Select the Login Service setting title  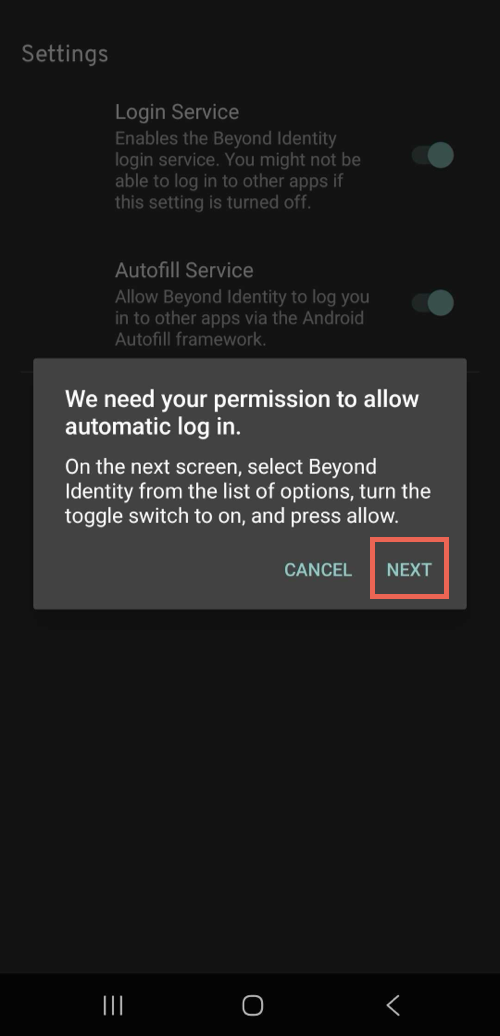click(177, 112)
